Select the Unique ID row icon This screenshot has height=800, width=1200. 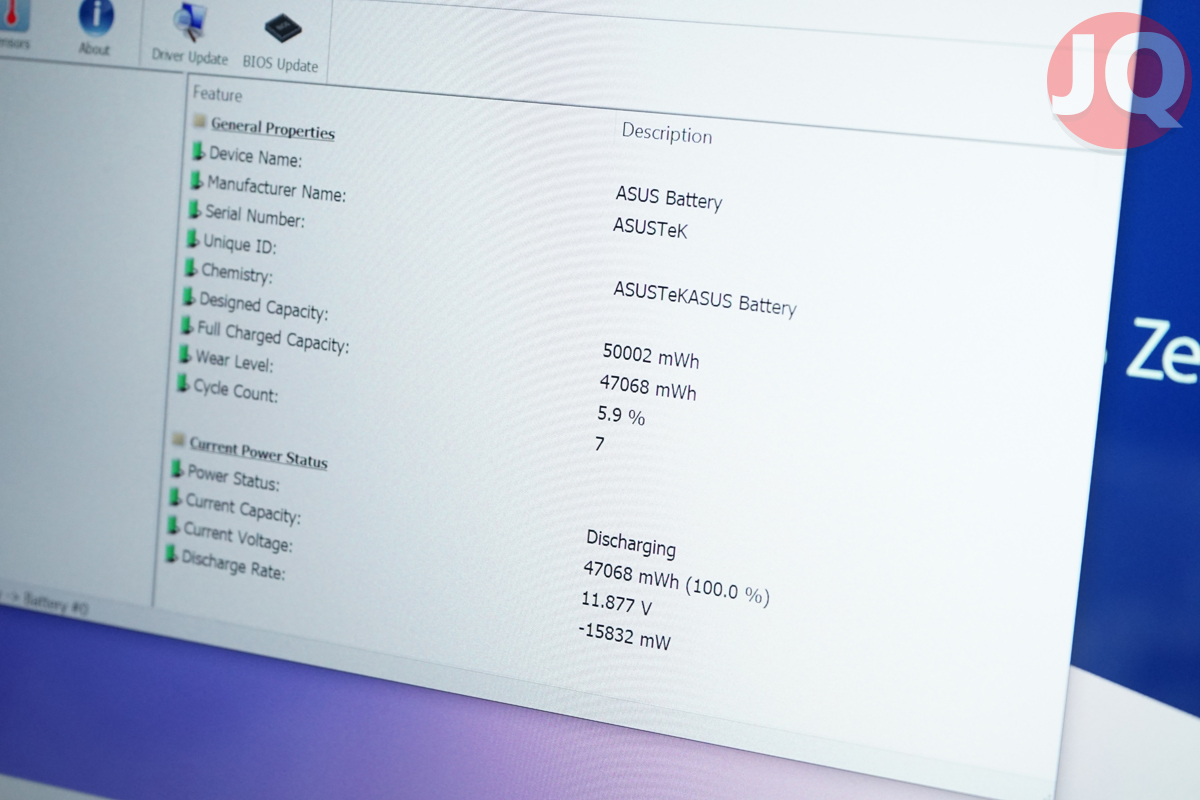tap(191, 239)
